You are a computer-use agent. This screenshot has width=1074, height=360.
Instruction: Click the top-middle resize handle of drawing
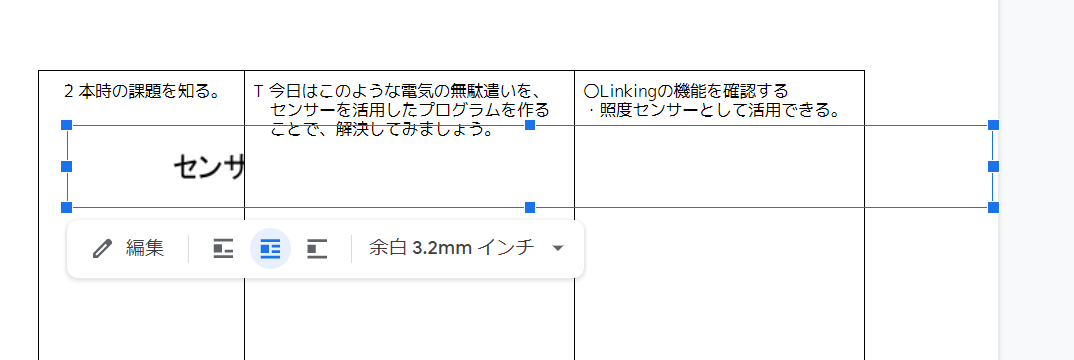[x=529, y=125]
